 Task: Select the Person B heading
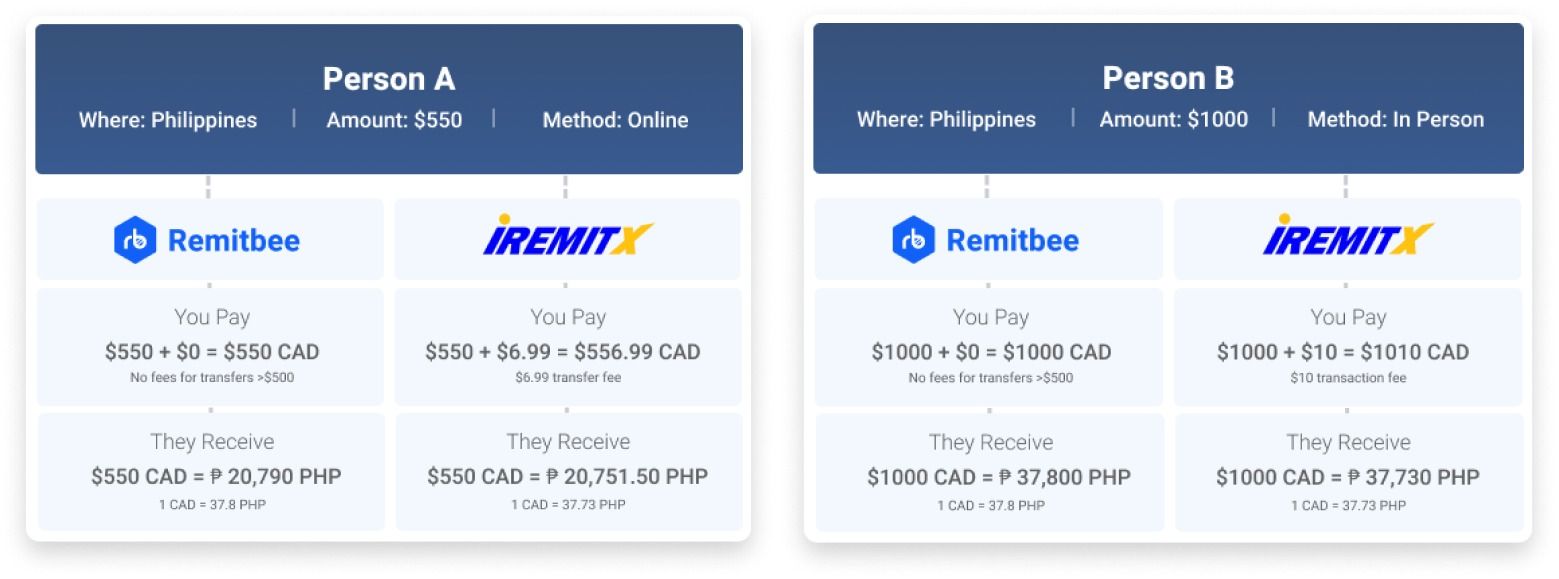click(x=1167, y=78)
